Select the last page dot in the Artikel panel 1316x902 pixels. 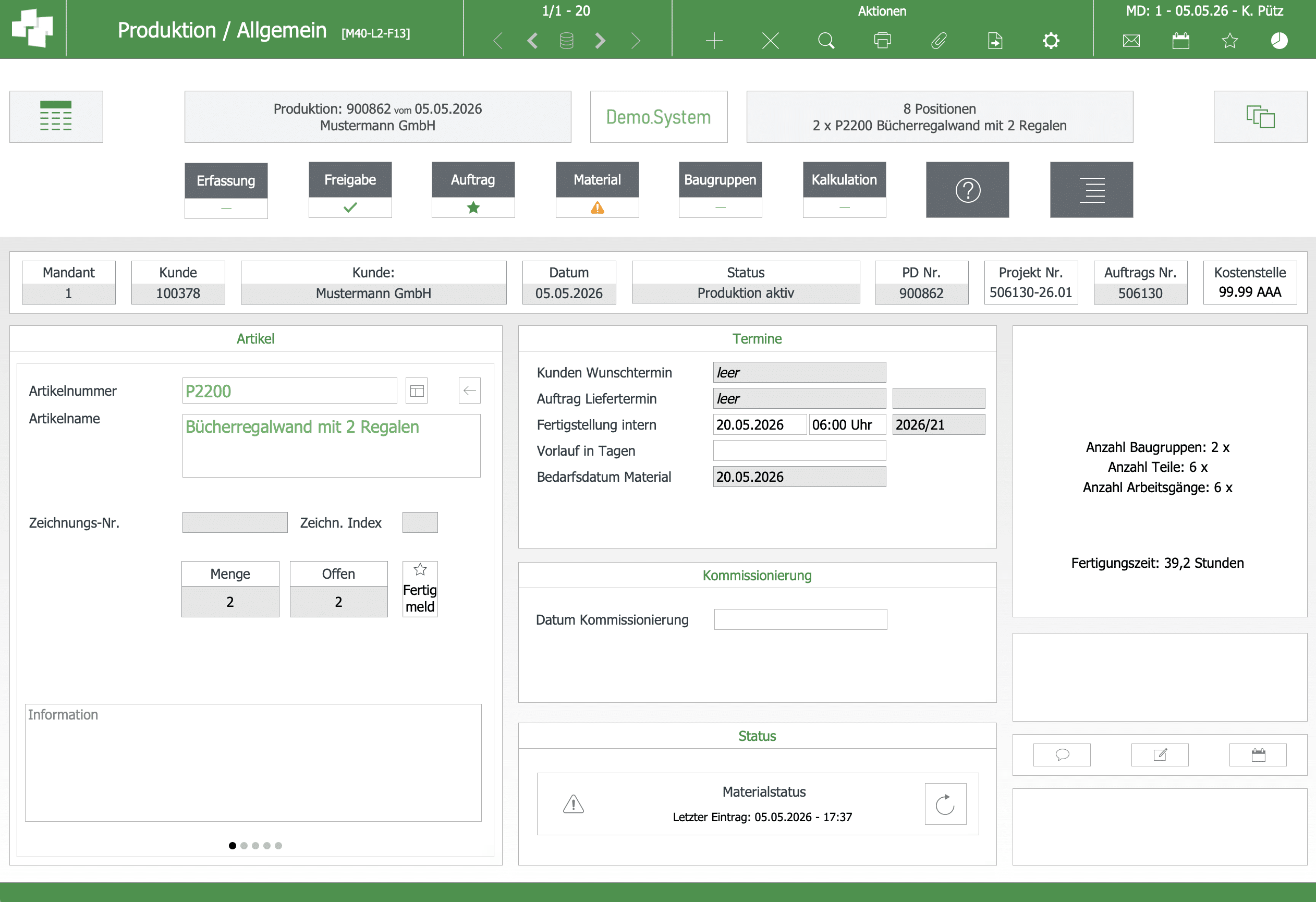pyautogui.click(x=278, y=845)
